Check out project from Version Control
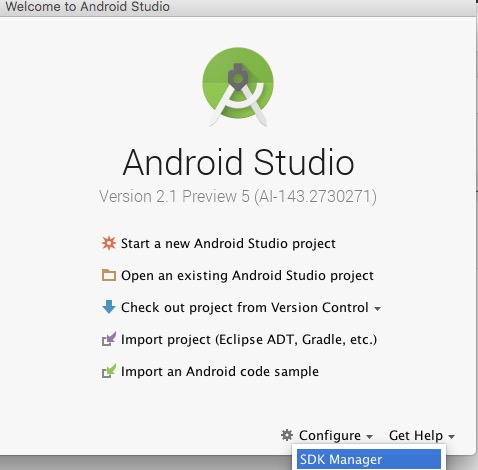Image resolution: width=478 pixels, height=470 pixels. tap(245, 307)
